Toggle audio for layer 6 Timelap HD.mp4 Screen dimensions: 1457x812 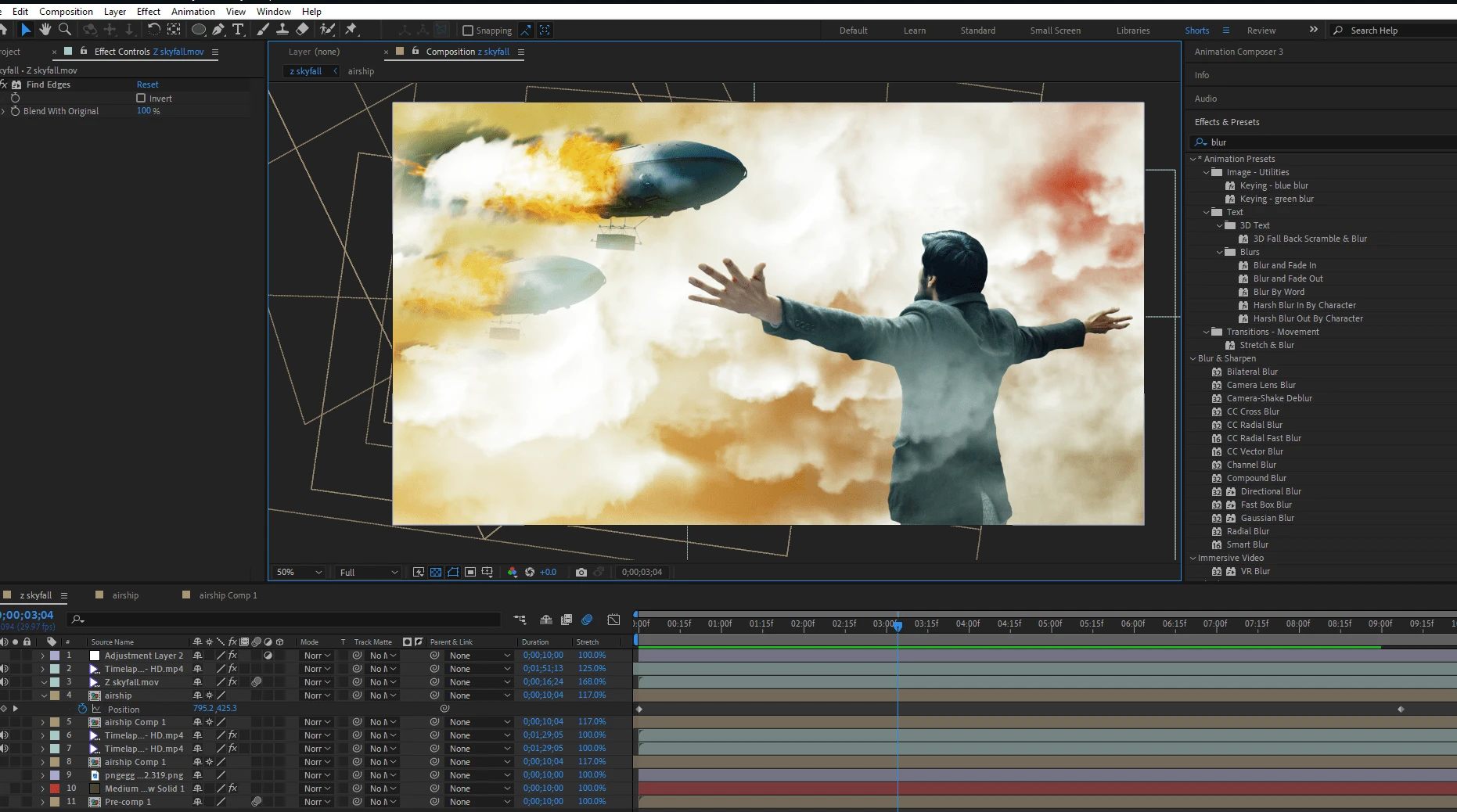[4, 735]
